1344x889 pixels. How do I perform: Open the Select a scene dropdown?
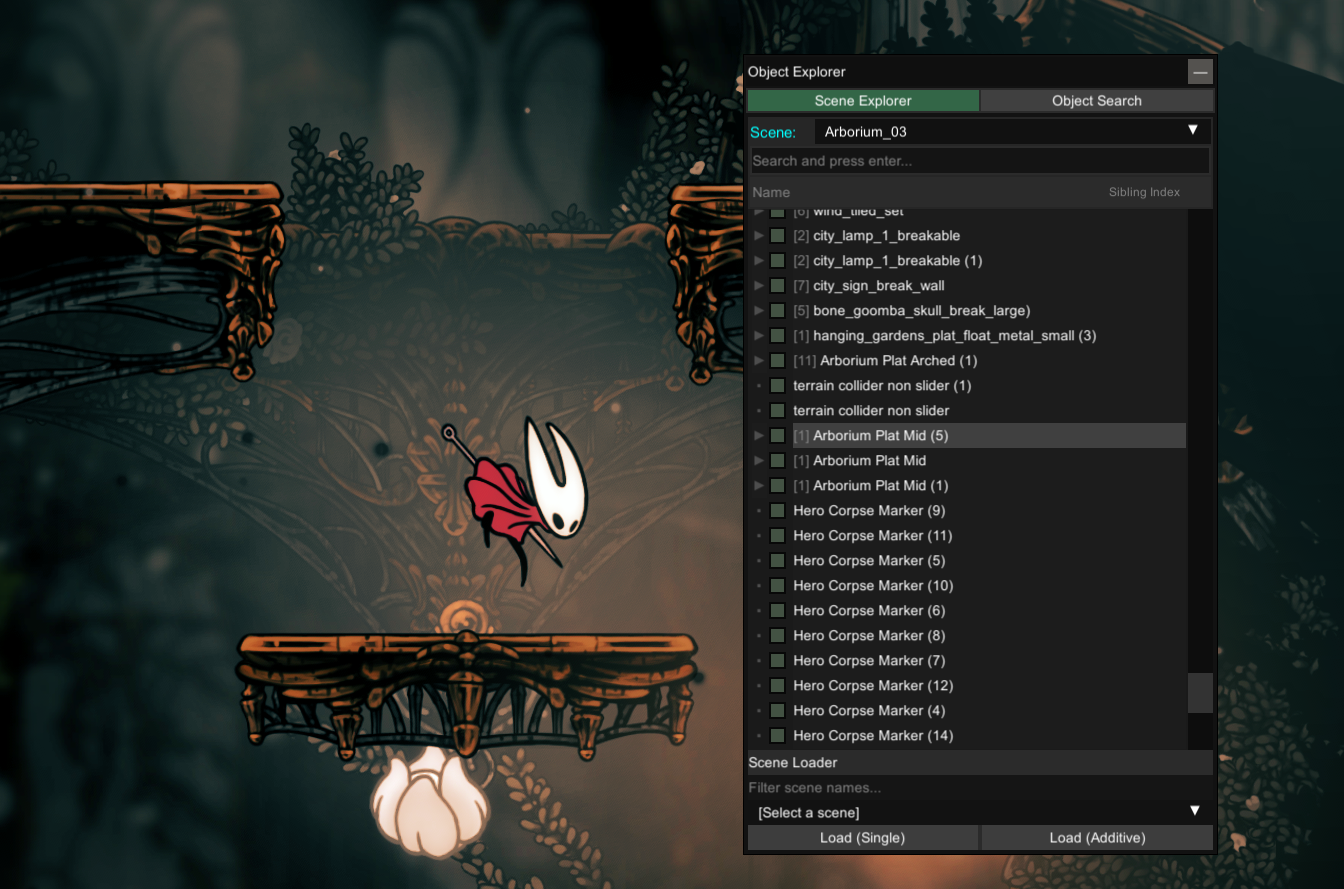click(979, 812)
